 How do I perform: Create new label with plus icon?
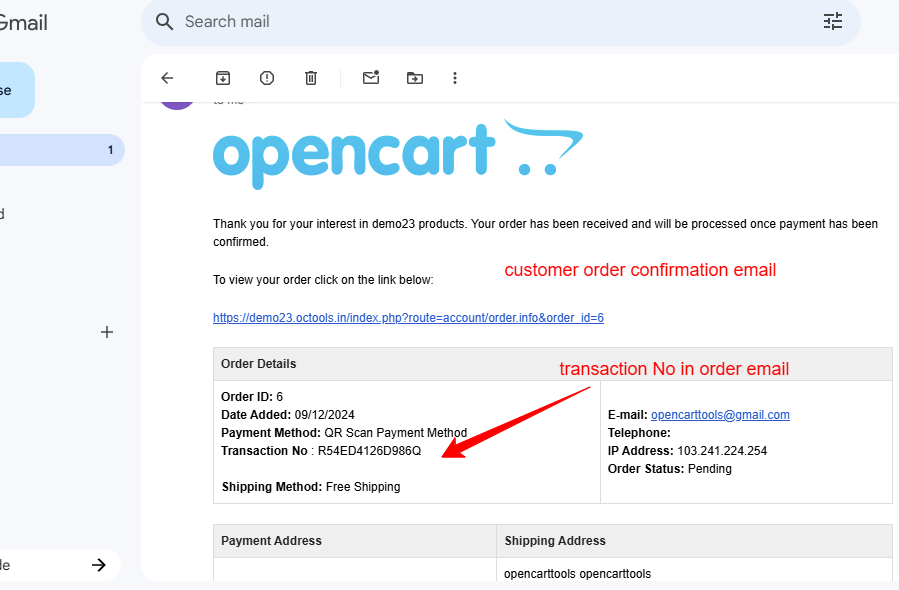[x=107, y=332]
